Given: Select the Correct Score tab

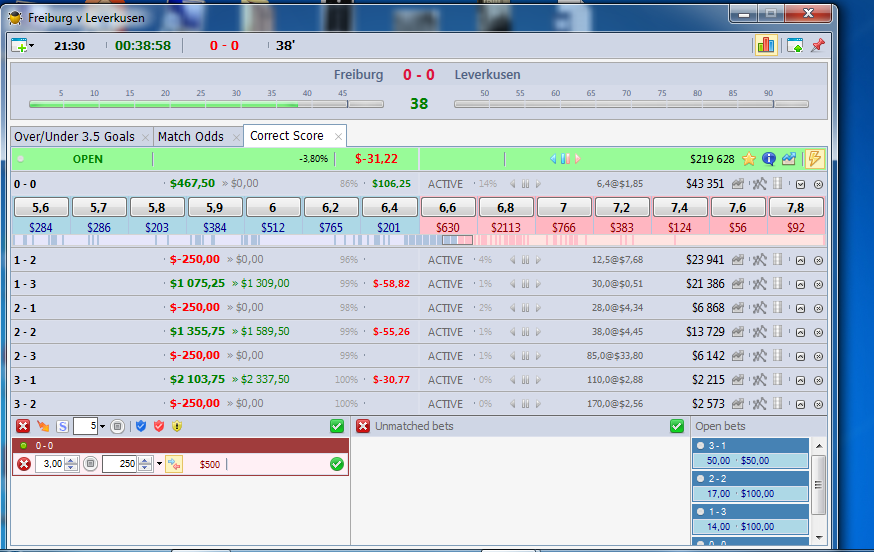Looking at the screenshot, I should (287, 135).
